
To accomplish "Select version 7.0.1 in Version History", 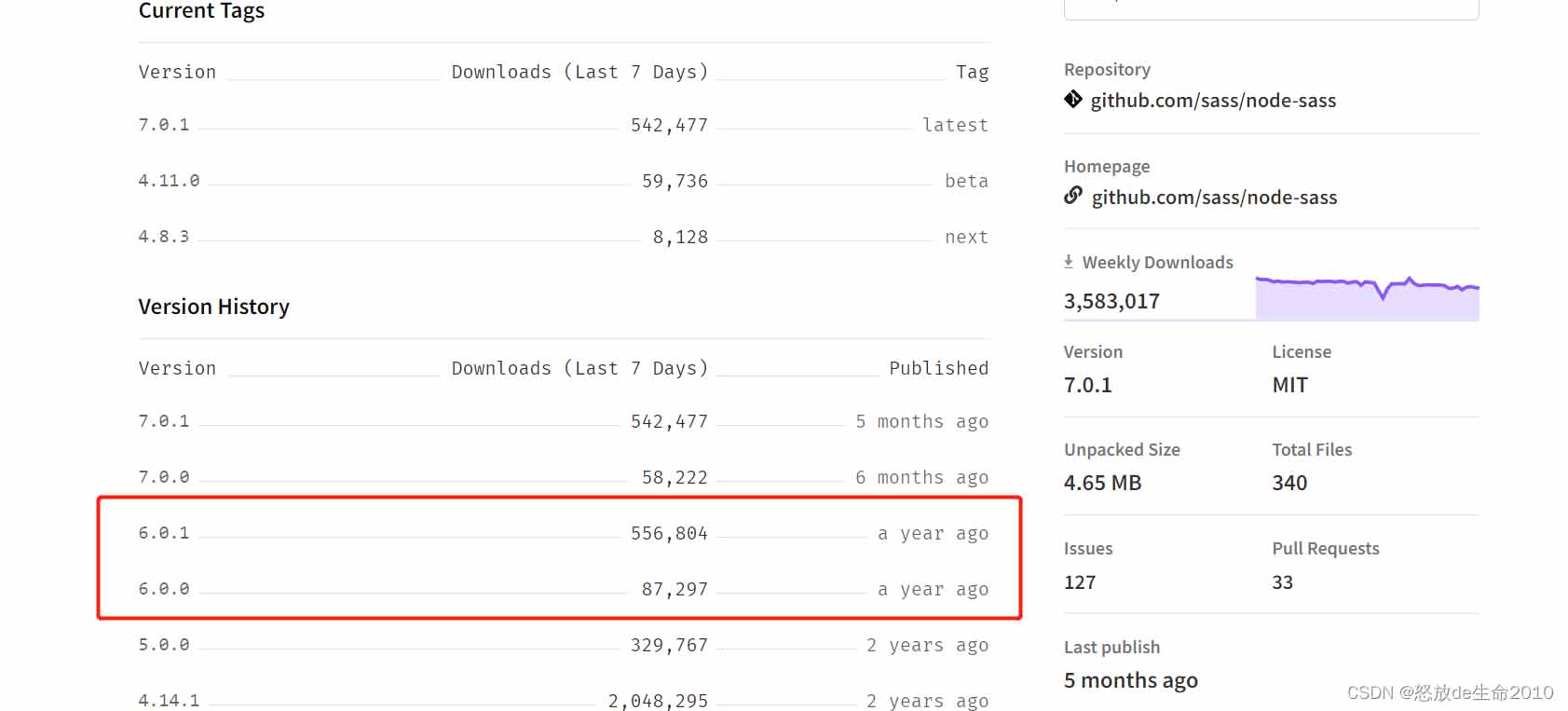I will 164,421.
